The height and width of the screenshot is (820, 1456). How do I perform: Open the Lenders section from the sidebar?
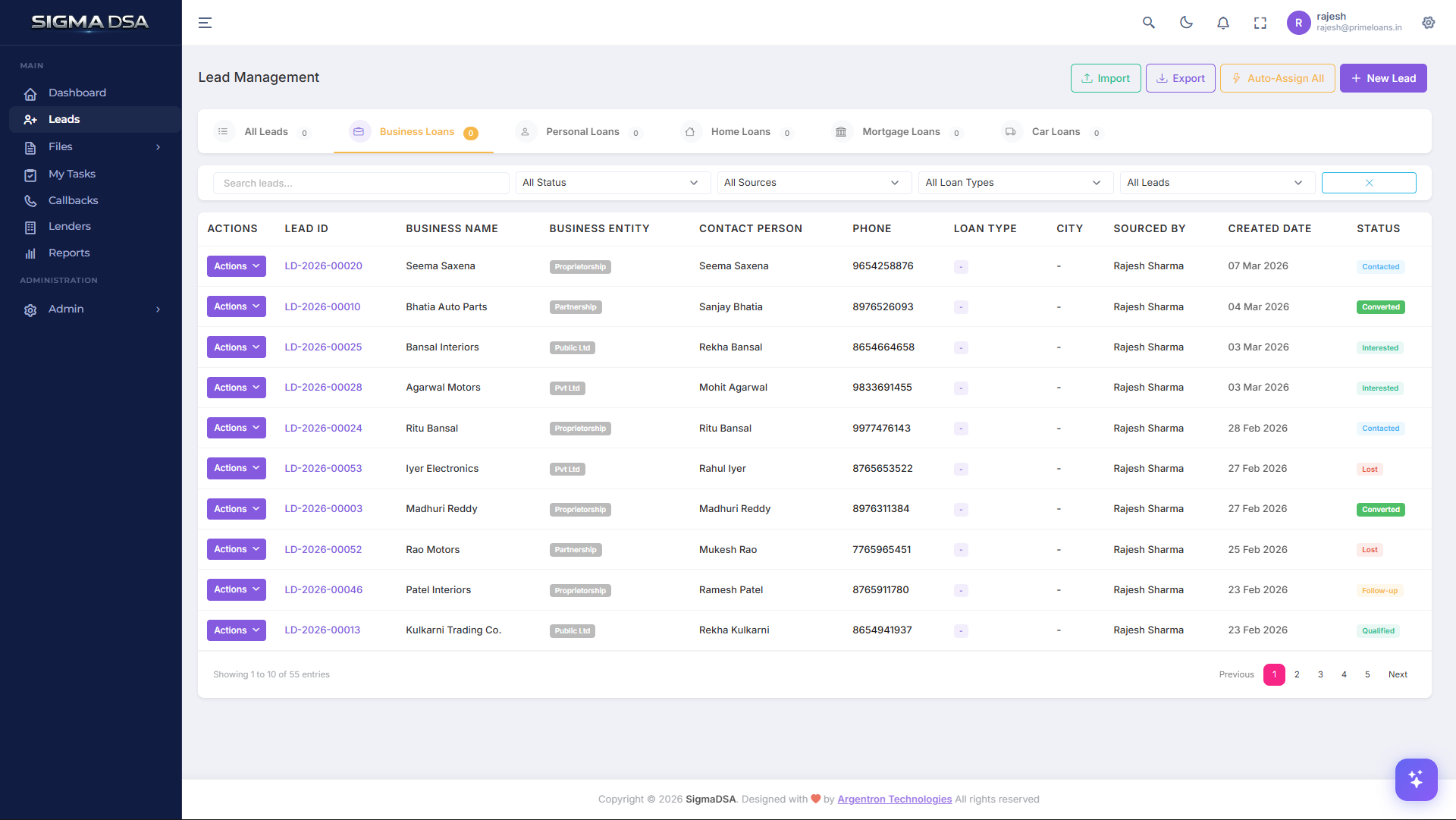point(69,226)
